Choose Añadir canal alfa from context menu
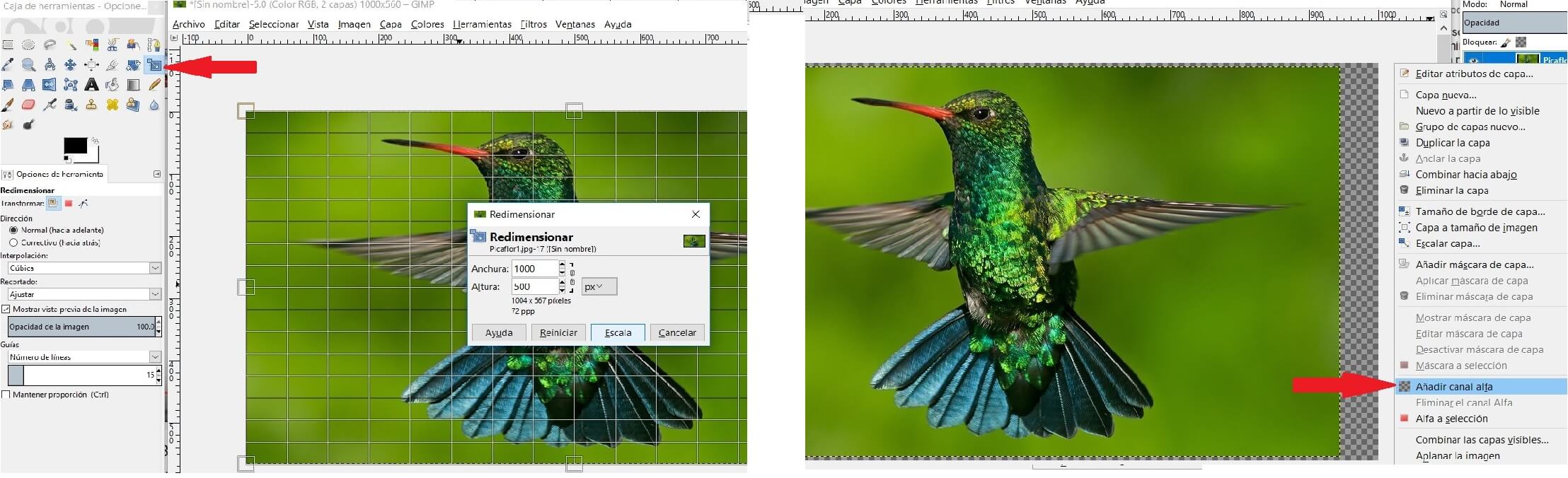The width and height of the screenshot is (1568, 478). tap(1480, 387)
